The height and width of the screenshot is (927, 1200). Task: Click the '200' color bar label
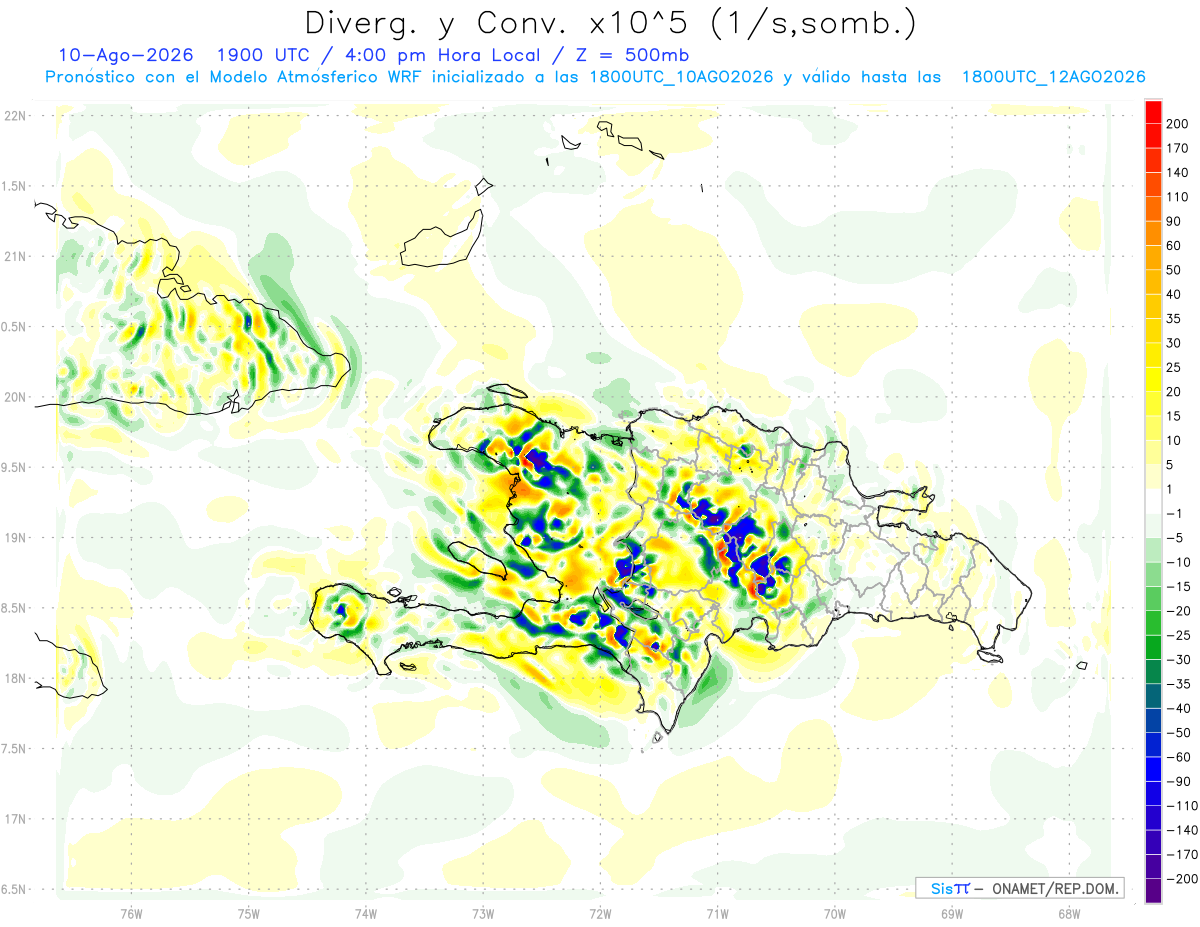[1177, 123]
